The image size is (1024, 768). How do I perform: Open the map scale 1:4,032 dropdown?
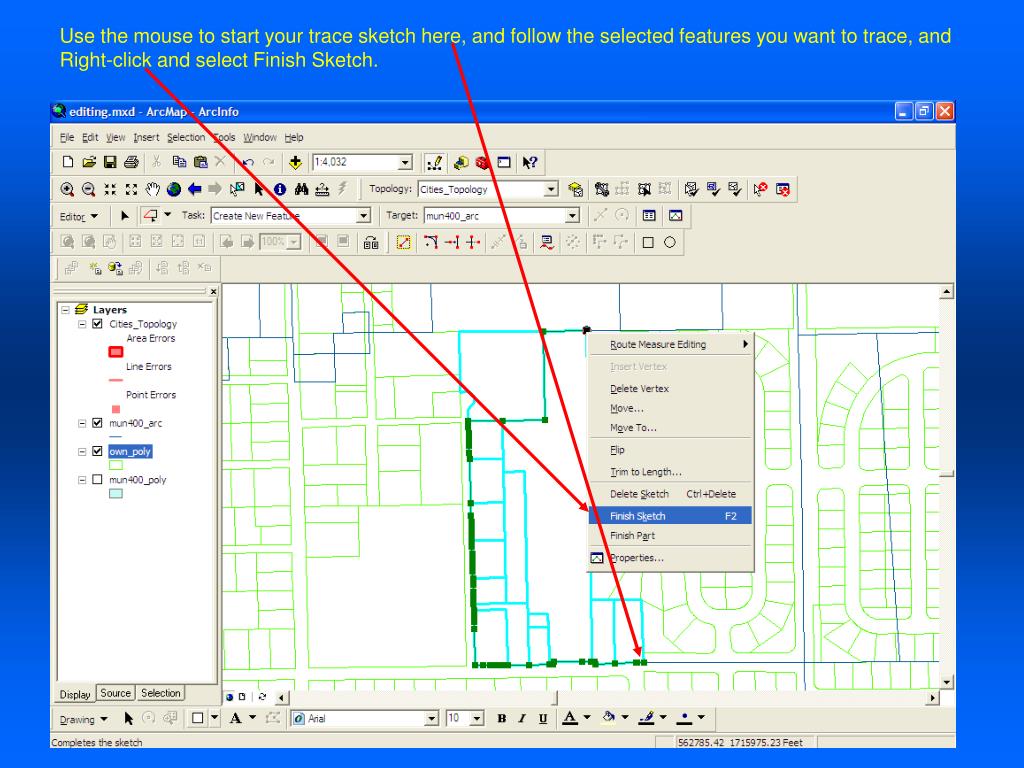tap(405, 162)
